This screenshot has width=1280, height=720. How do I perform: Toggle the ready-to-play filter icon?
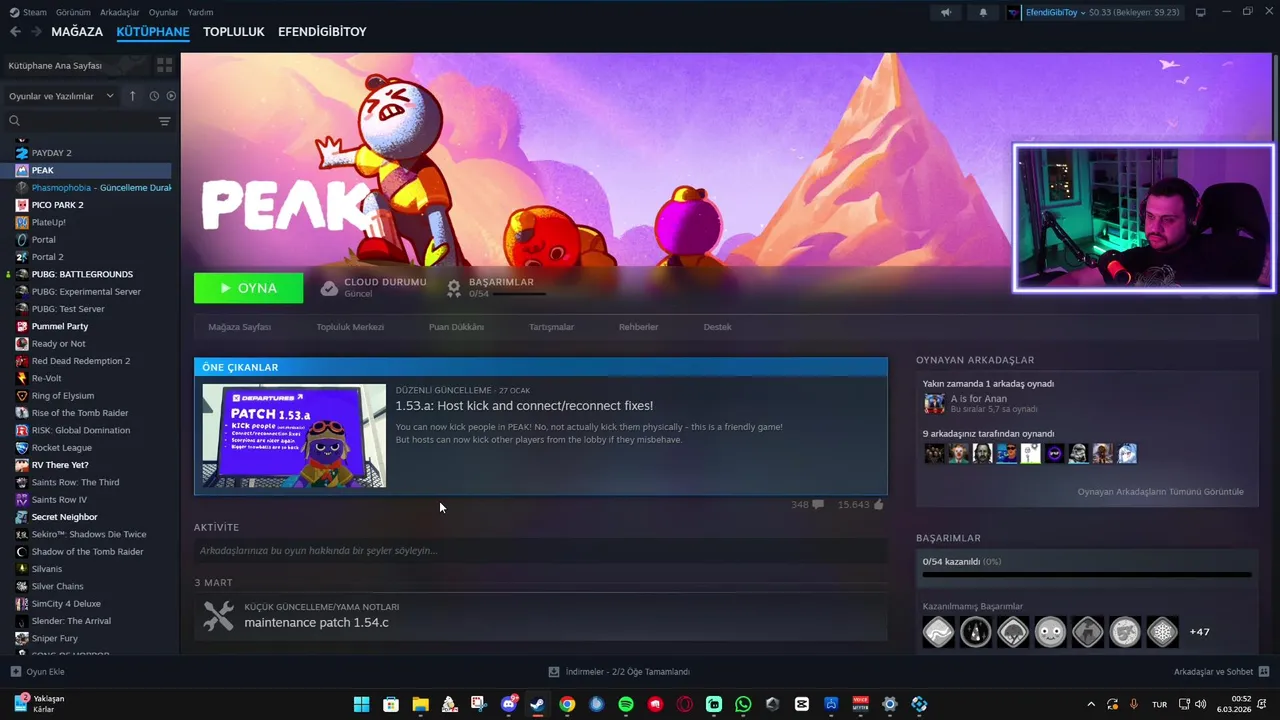tap(171, 96)
